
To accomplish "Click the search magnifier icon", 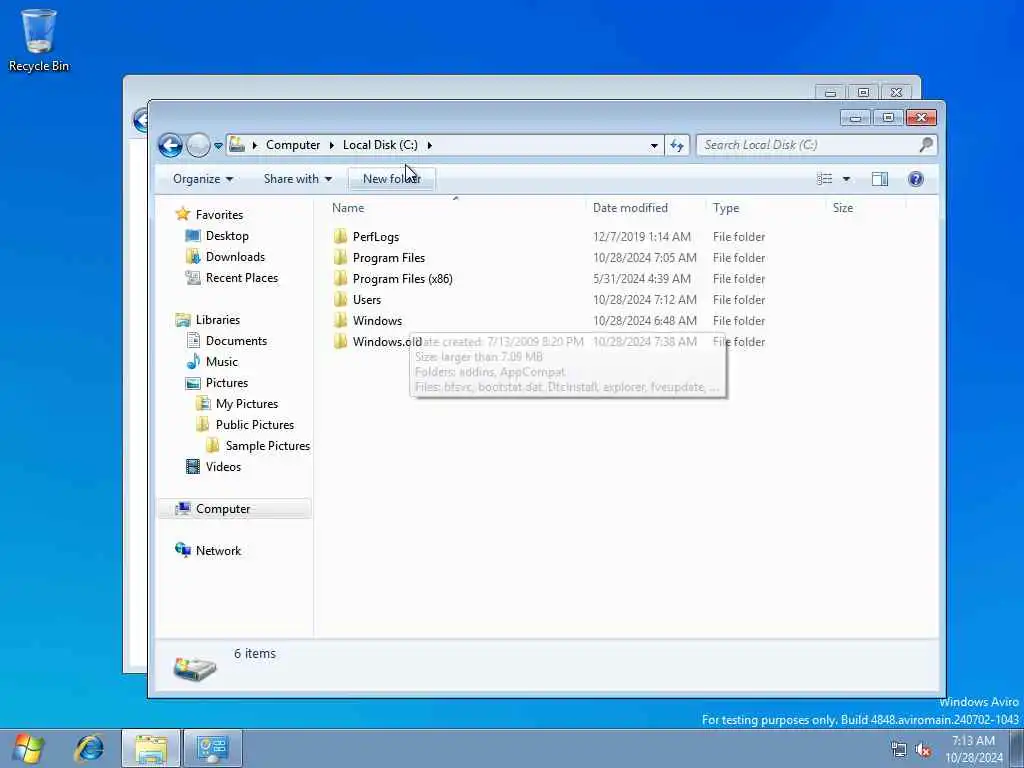I will pyautogui.click(x=926, y=145).
